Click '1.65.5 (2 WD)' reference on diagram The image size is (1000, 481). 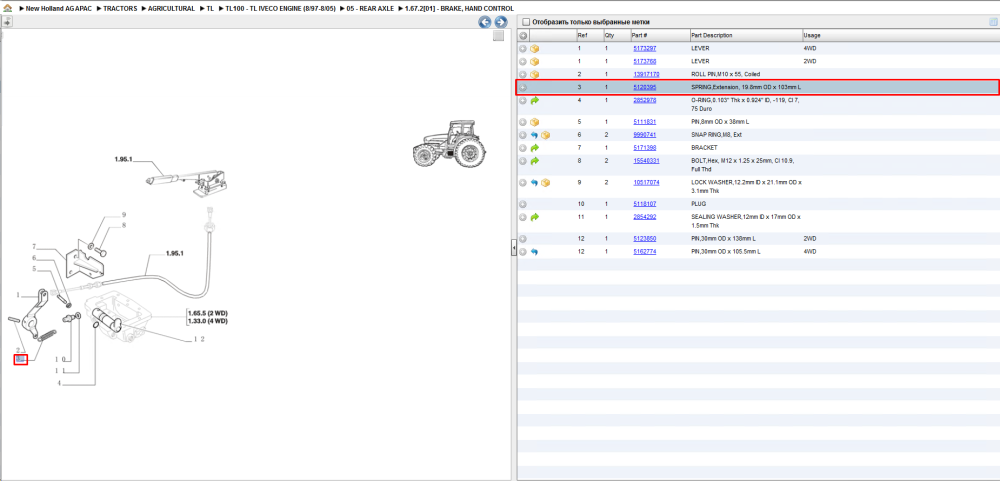(x=207, y=313)
